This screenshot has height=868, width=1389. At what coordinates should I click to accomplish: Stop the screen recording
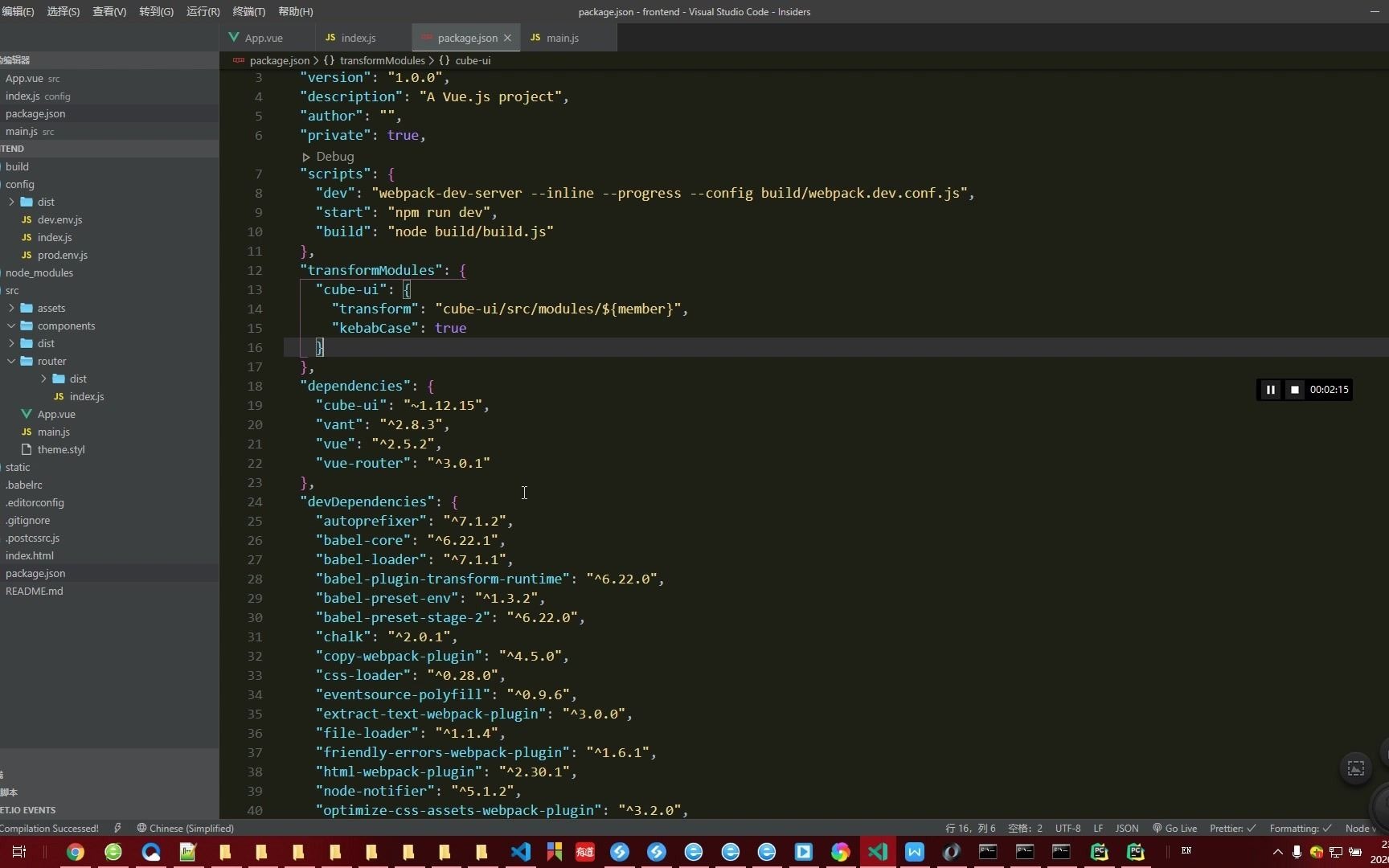[x=1294, y=390]
